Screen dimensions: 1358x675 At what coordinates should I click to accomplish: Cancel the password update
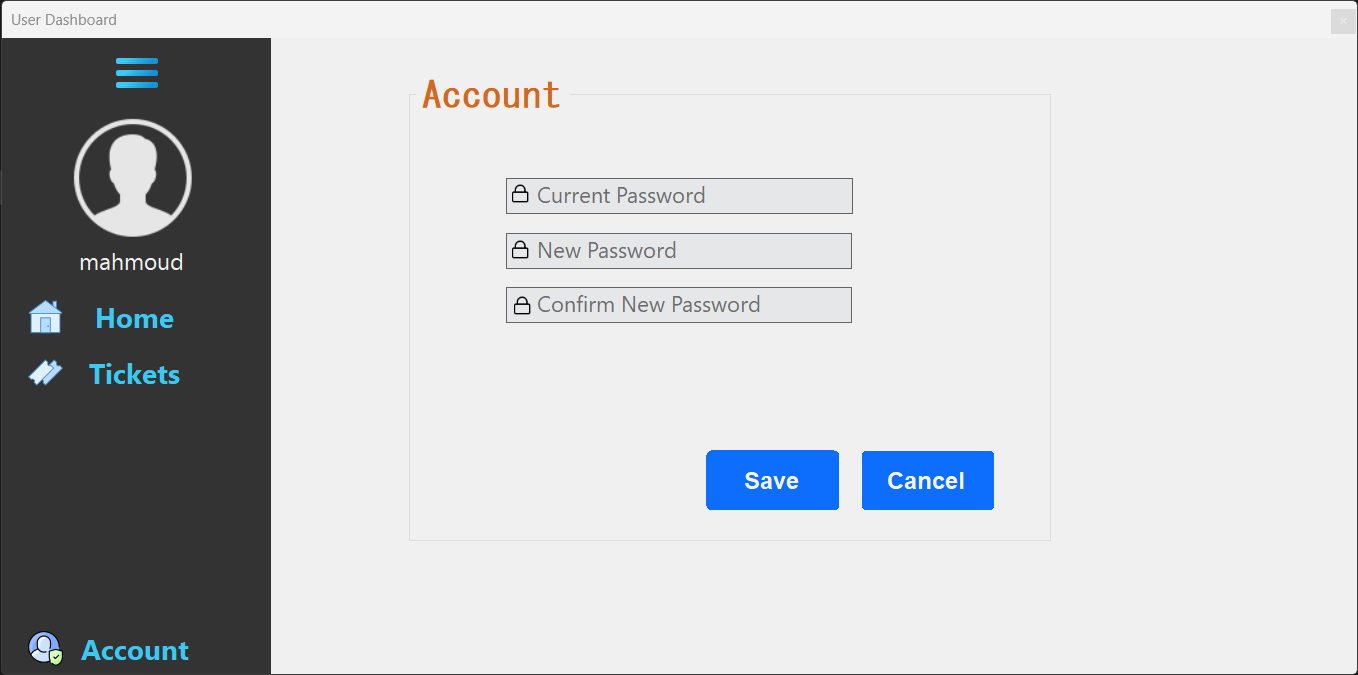(927, 480)
